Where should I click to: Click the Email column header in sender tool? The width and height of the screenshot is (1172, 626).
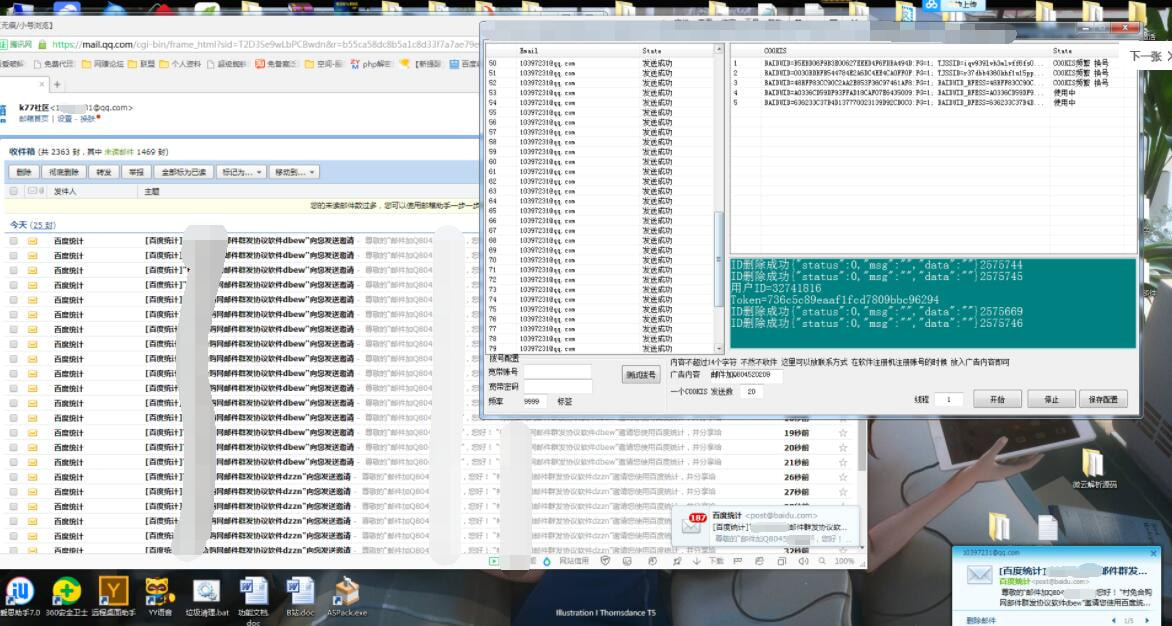pos(529,51)
